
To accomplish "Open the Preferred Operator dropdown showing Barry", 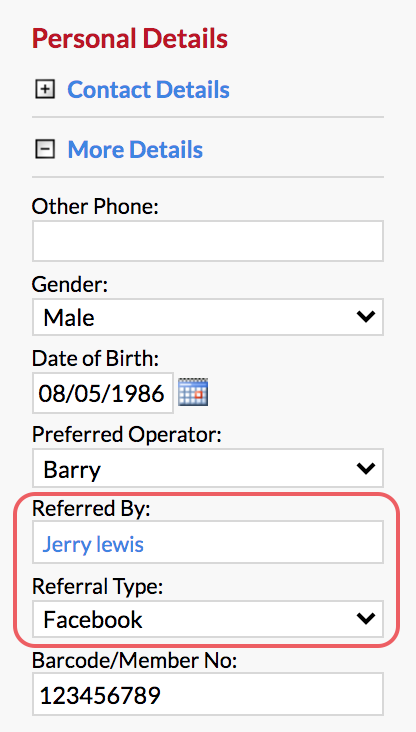I will (208, 468).
